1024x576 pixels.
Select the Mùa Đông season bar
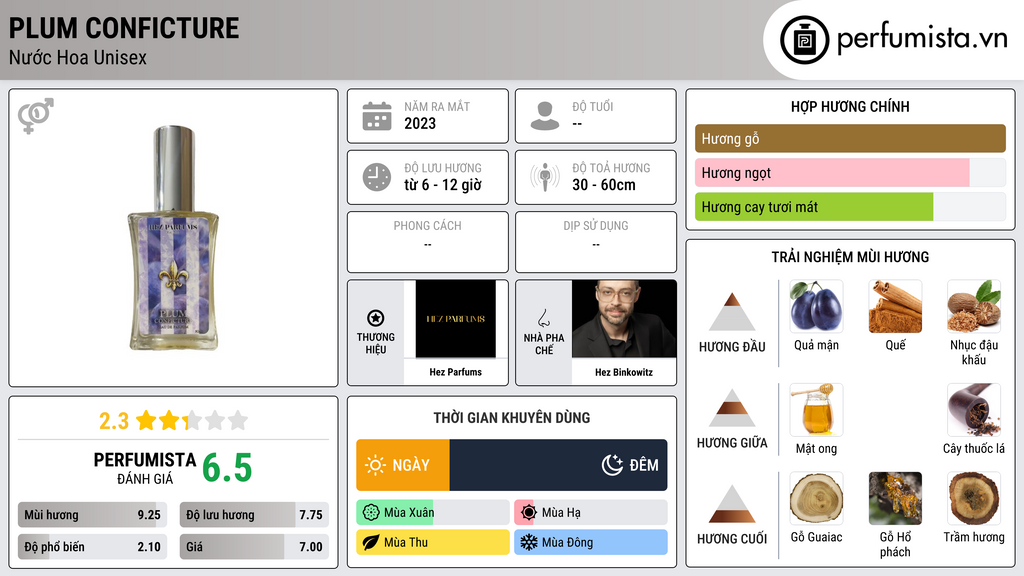[x=590, y=542]
